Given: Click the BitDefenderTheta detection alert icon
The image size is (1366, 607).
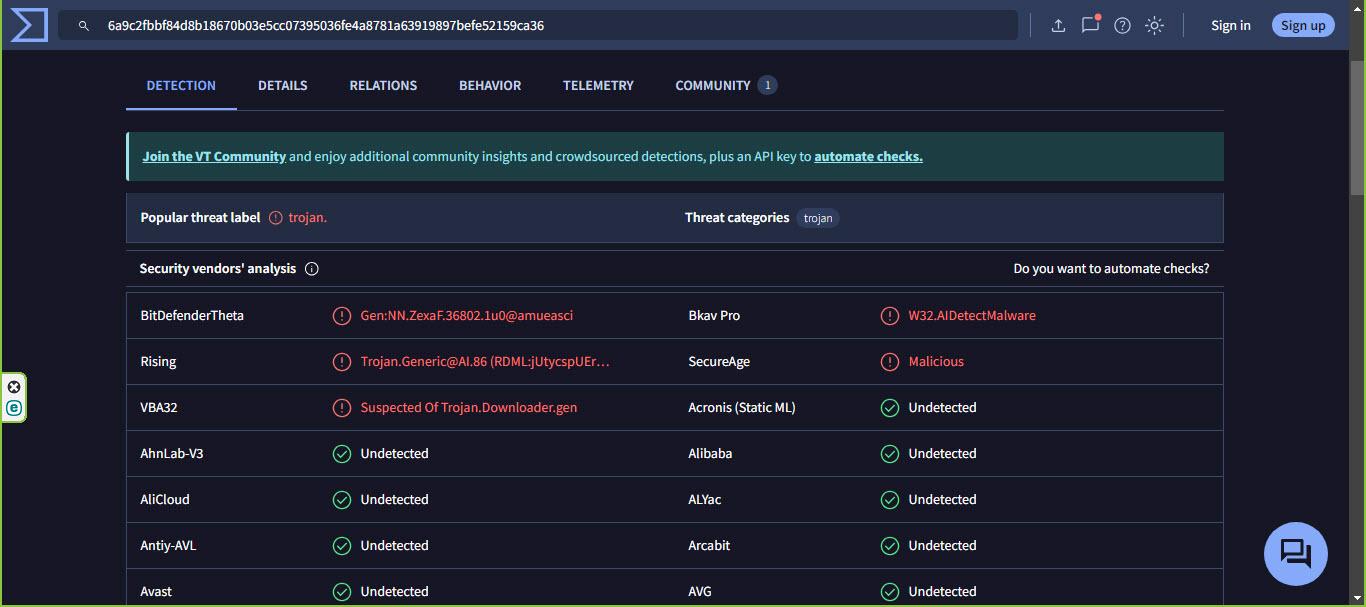Looking at the screenshot, I should coord(342,316).
